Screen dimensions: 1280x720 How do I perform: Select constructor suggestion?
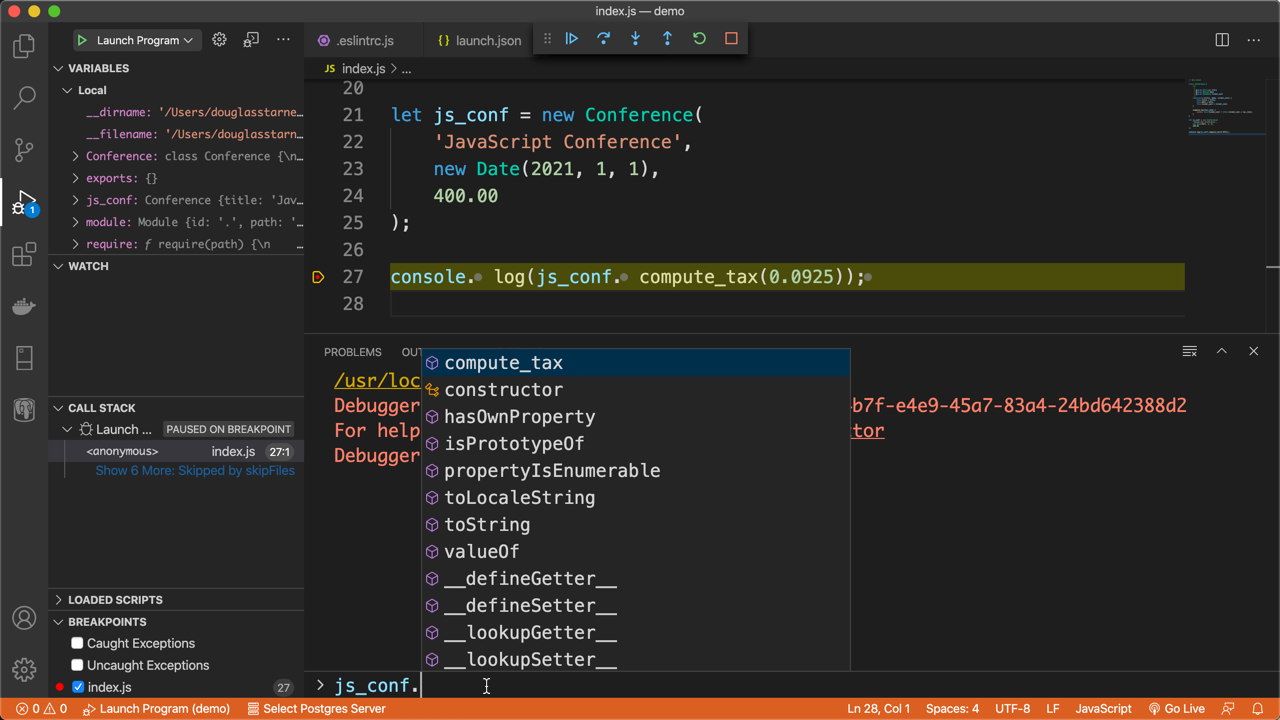tap(636, 390)
